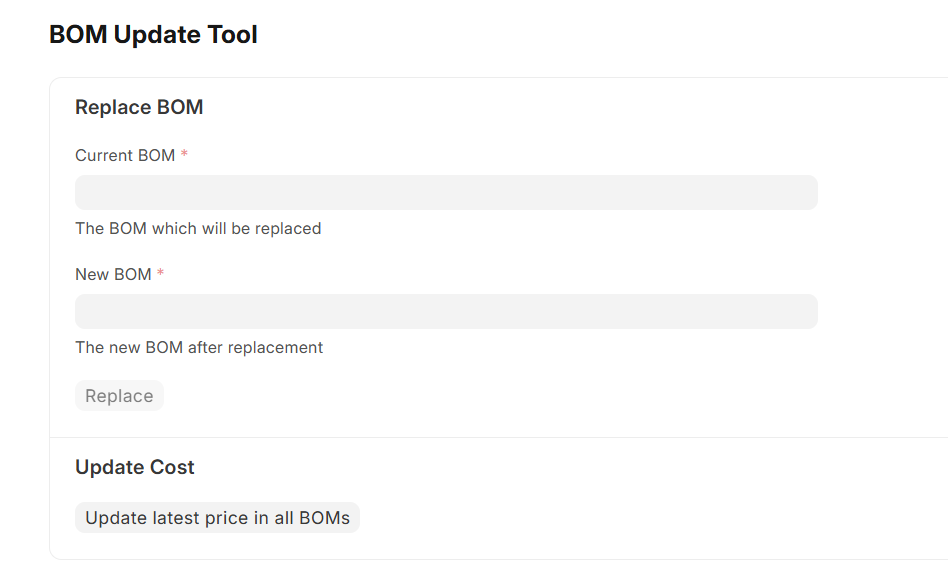Viewport: 948px width, 578px height.
Task: Click 'The new BOM after replacement' hint
Action: [199, 348]
